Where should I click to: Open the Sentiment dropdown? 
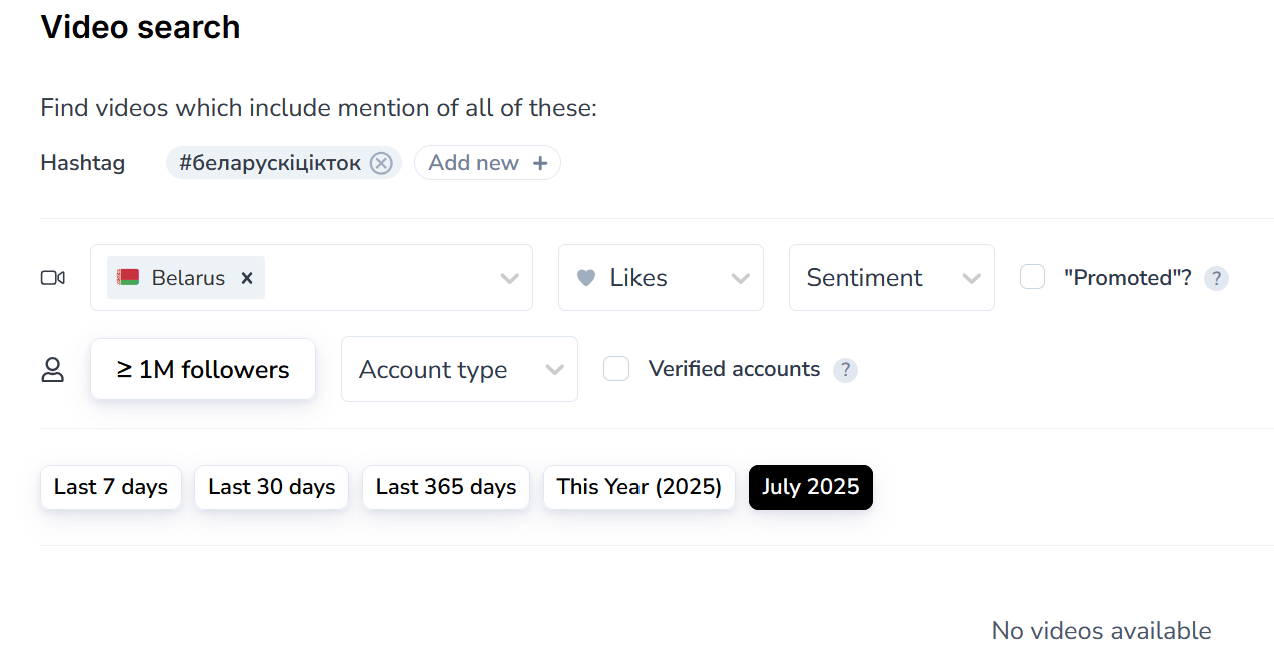click(x=891, y=278)
